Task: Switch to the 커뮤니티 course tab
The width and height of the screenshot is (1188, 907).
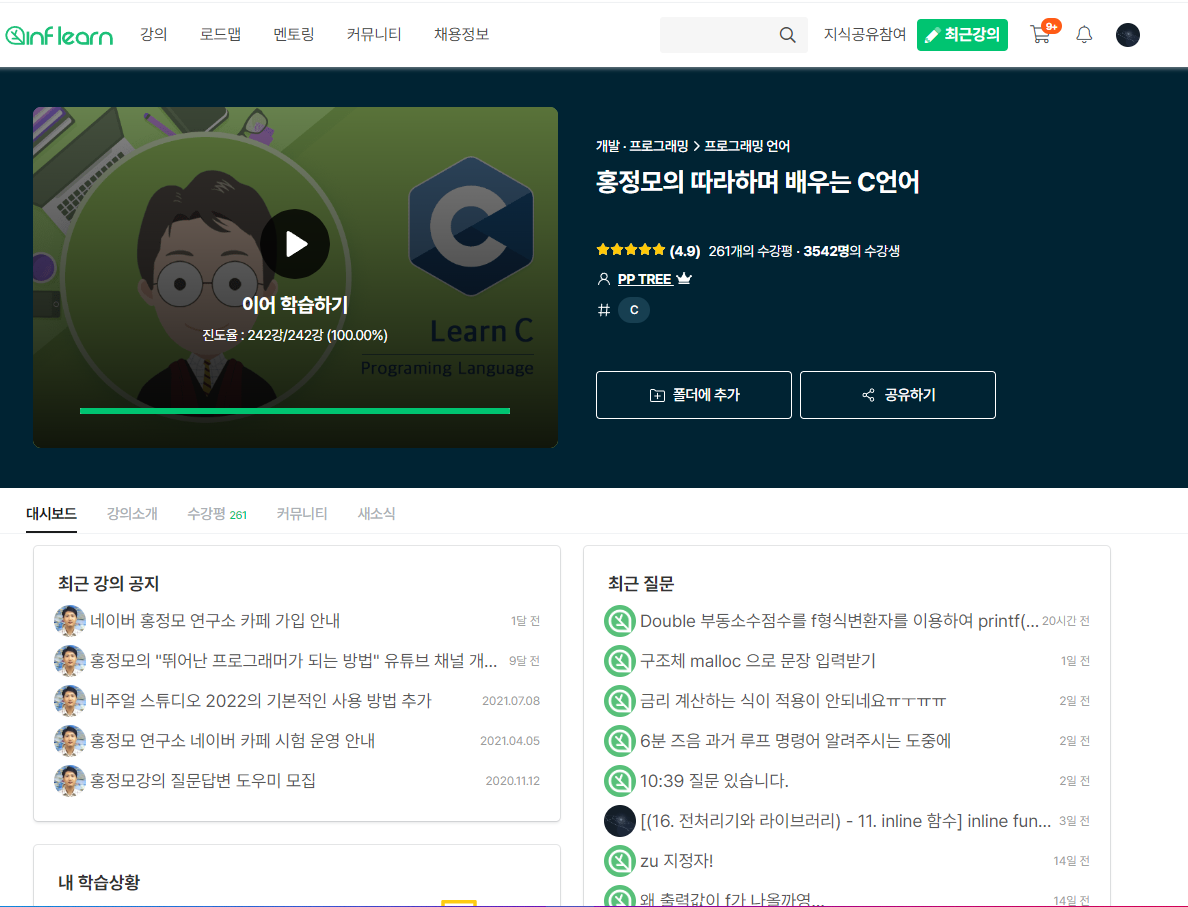Action: tap(302, 514)
